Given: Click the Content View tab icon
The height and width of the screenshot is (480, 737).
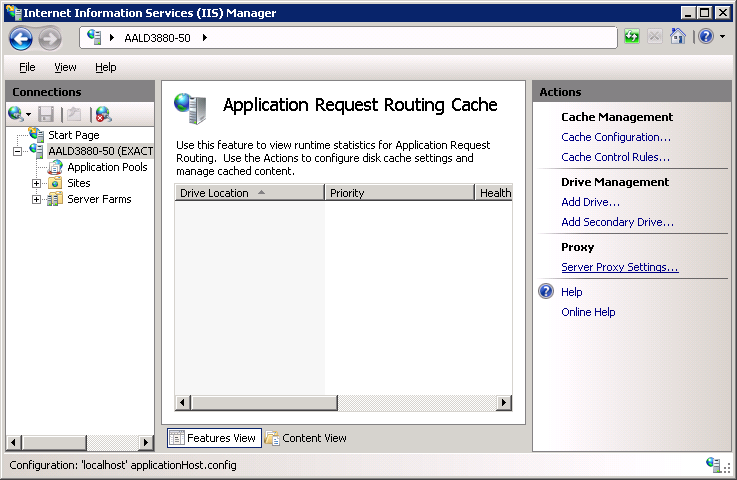Looking at the screenshot, I should pyautogui.click(x=272, y=438).
